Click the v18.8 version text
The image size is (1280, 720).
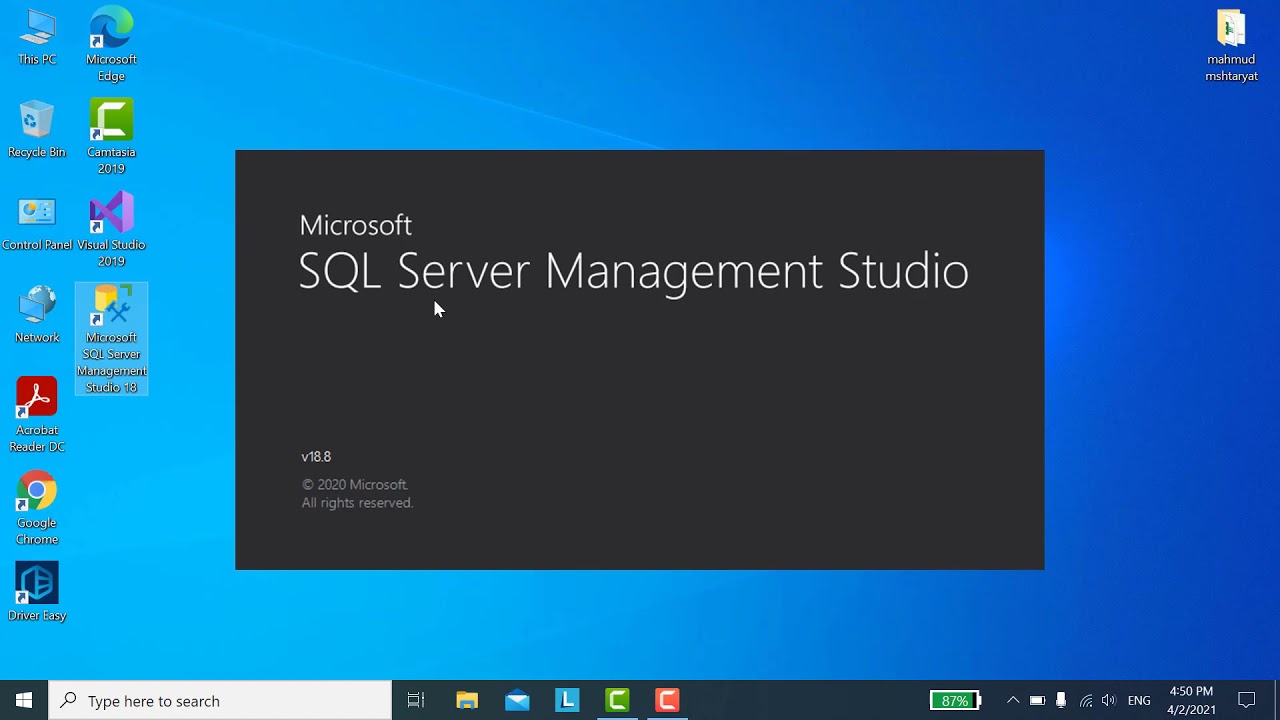coord(316,457)
